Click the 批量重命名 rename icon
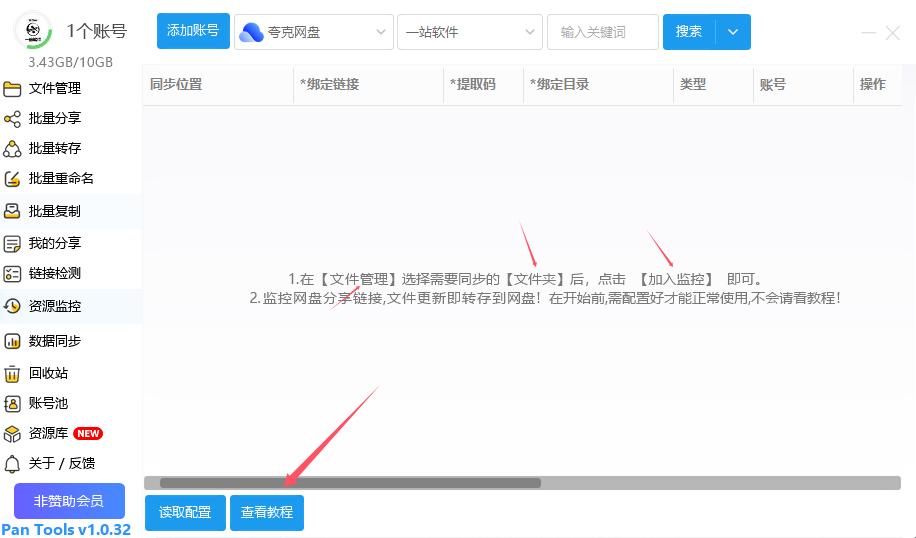 click(x=12, y=179)
